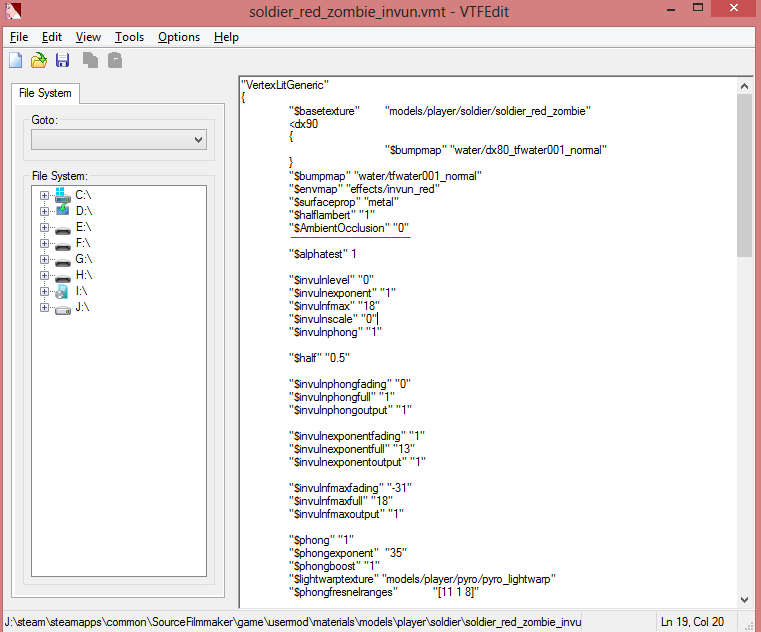Click the D:\ drive label

[x=83, y=211]
